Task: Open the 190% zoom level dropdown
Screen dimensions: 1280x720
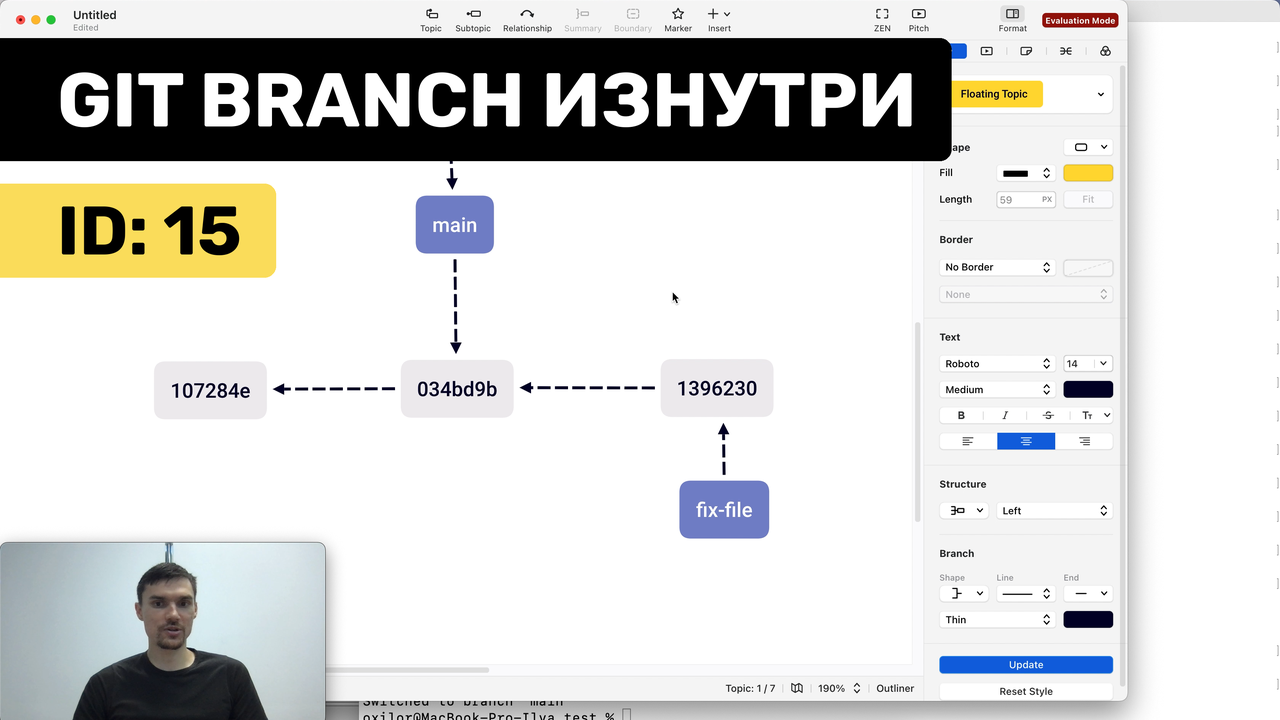Action: (838, 688)
